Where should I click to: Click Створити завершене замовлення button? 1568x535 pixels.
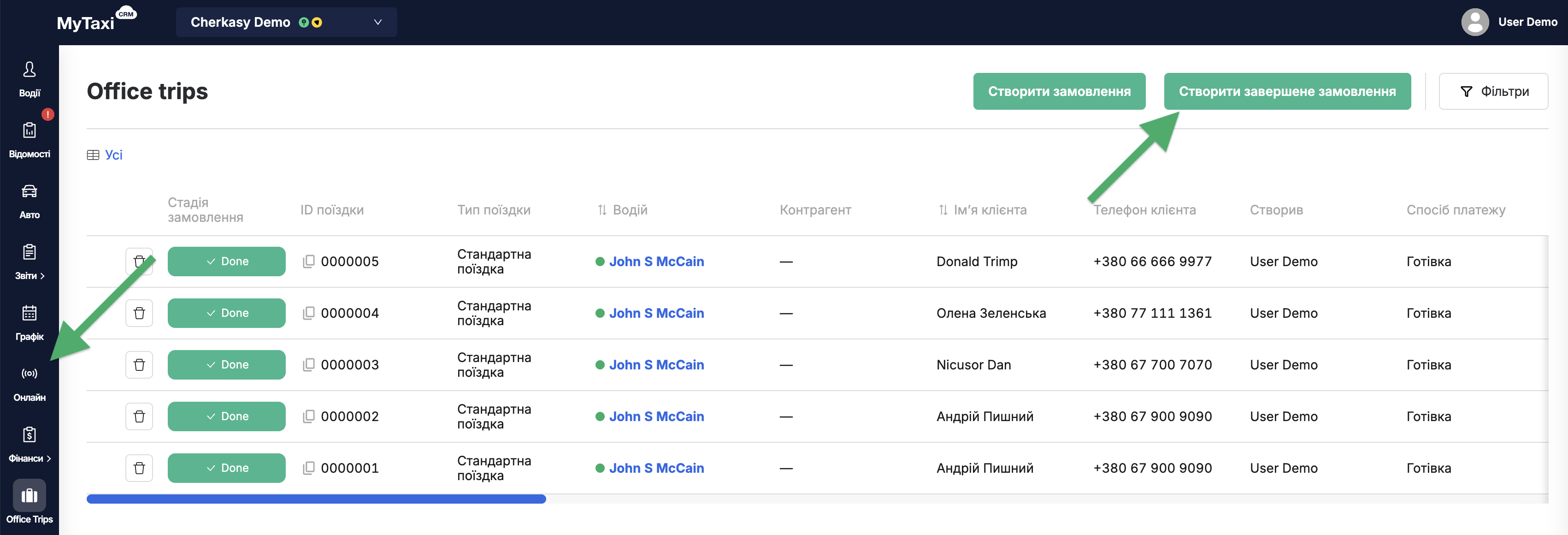coord(1287,91)
